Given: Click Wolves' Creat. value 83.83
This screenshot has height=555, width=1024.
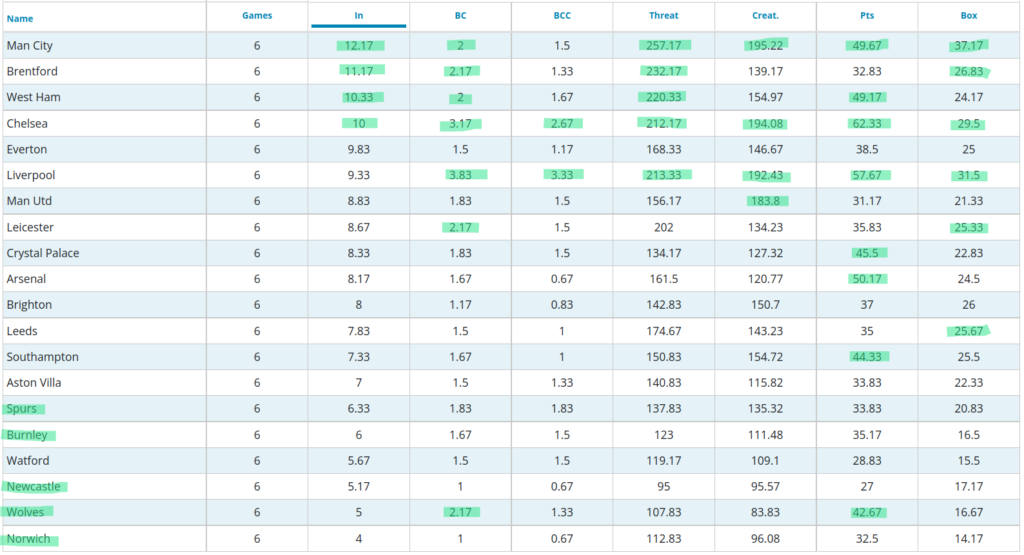Looking at the screenshot, I should [765, 513].
